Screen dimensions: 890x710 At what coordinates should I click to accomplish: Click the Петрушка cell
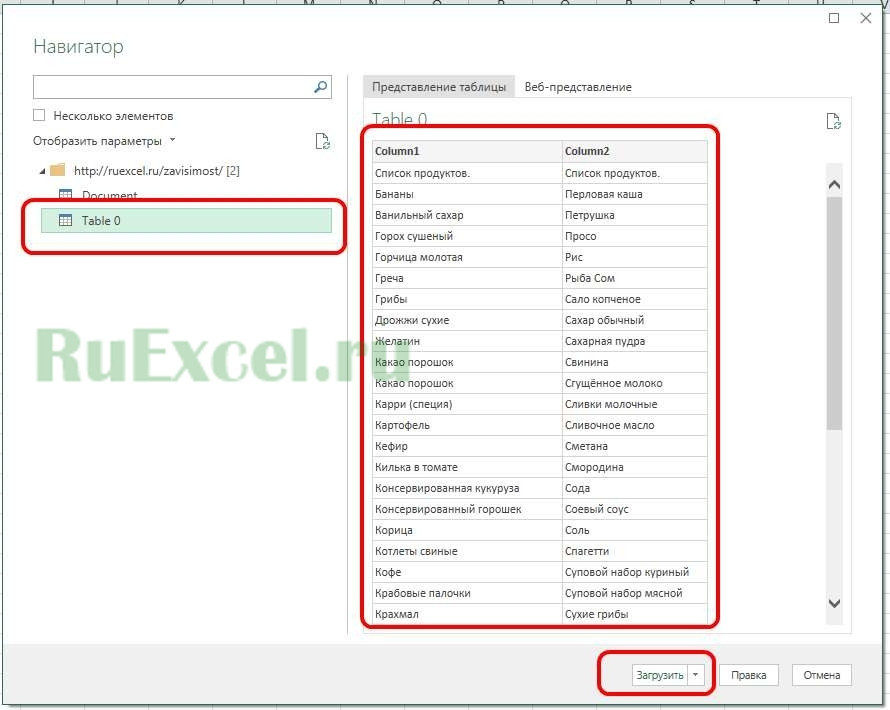coord(635,215)
